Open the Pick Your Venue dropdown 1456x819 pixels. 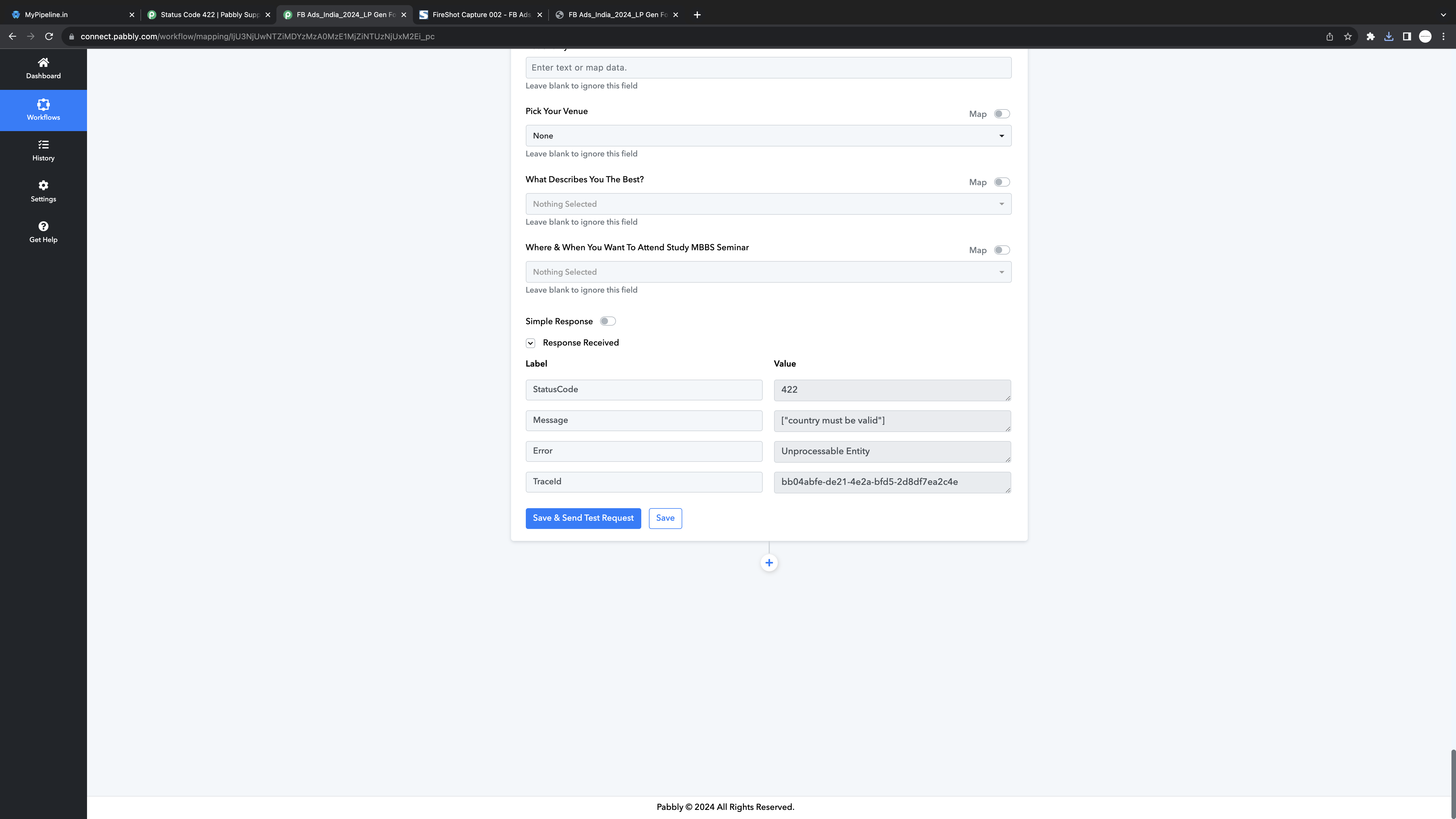pyautogui.click(x=768, y=136)
